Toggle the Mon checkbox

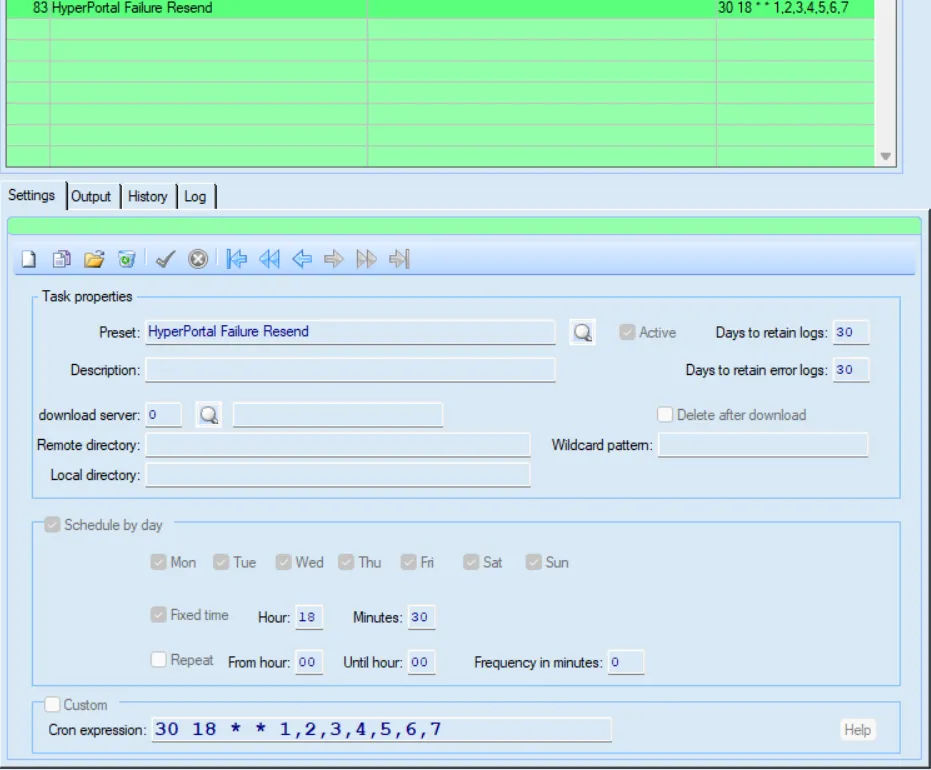[x=158, y=562]
